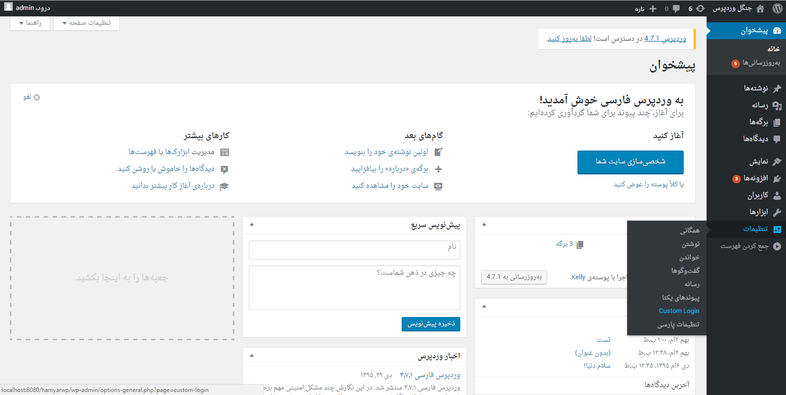Click the plus icon beside تازه
Image resolution: width=786 pixels, height=395 pixels.
tap(652, 9)
